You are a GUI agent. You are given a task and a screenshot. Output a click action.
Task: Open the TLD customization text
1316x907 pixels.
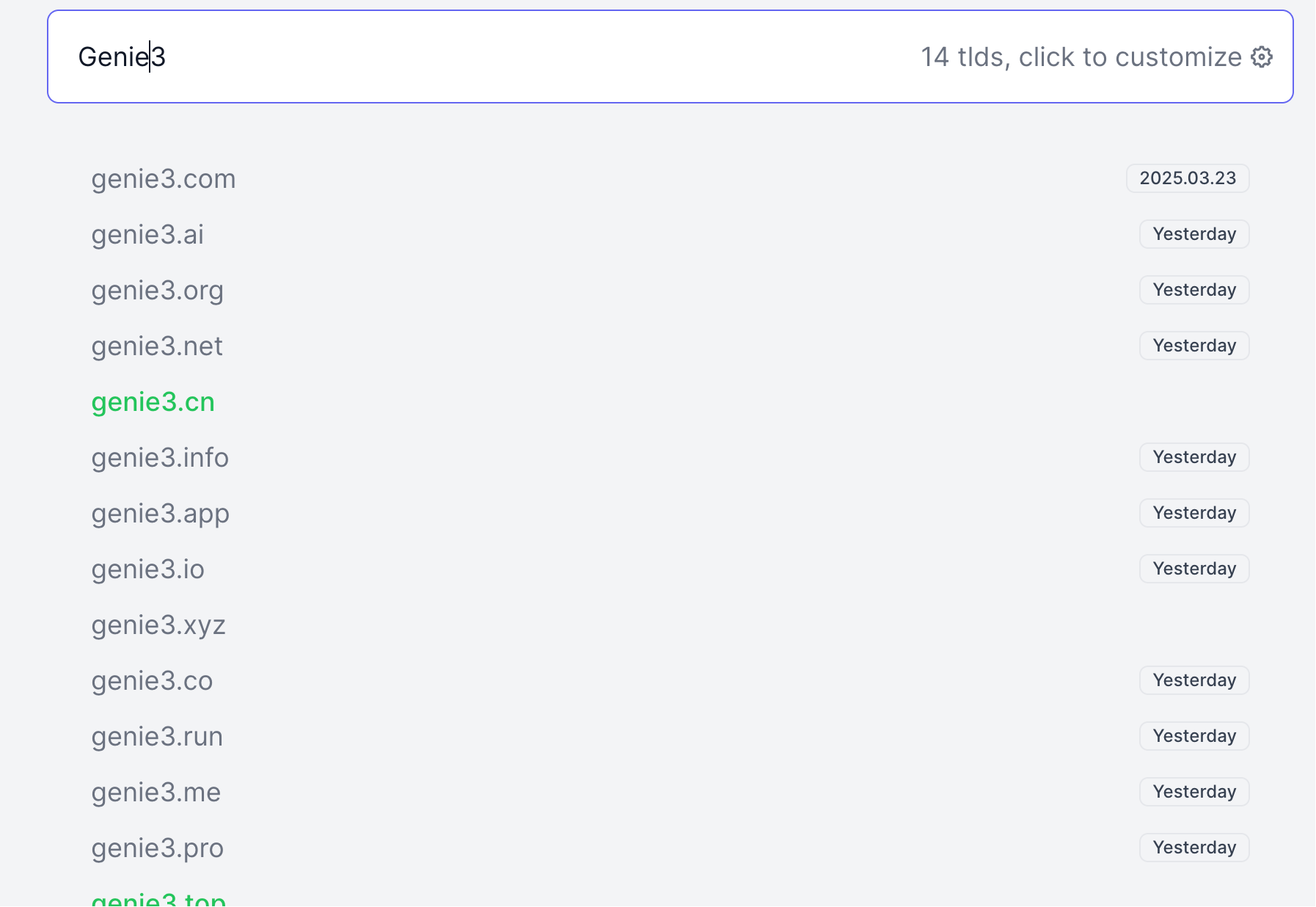pos(1081,57)
